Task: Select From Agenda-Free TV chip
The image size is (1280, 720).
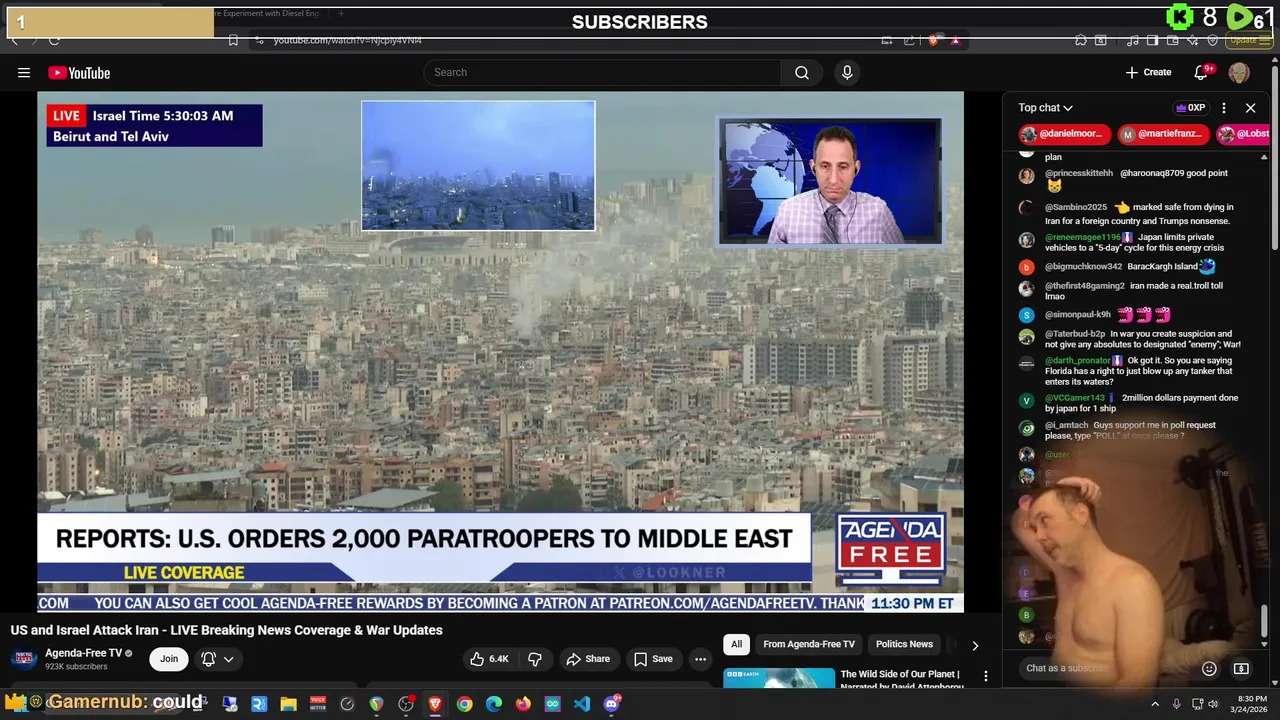Action: click(x=809, y=644)
